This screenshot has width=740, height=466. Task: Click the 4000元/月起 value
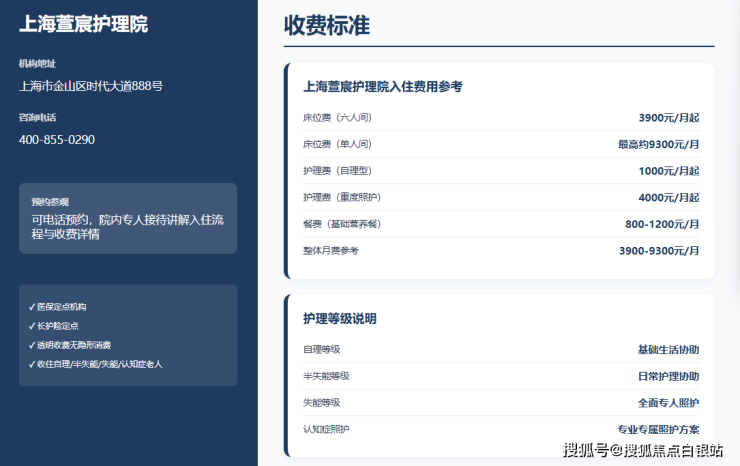(669, 197)
